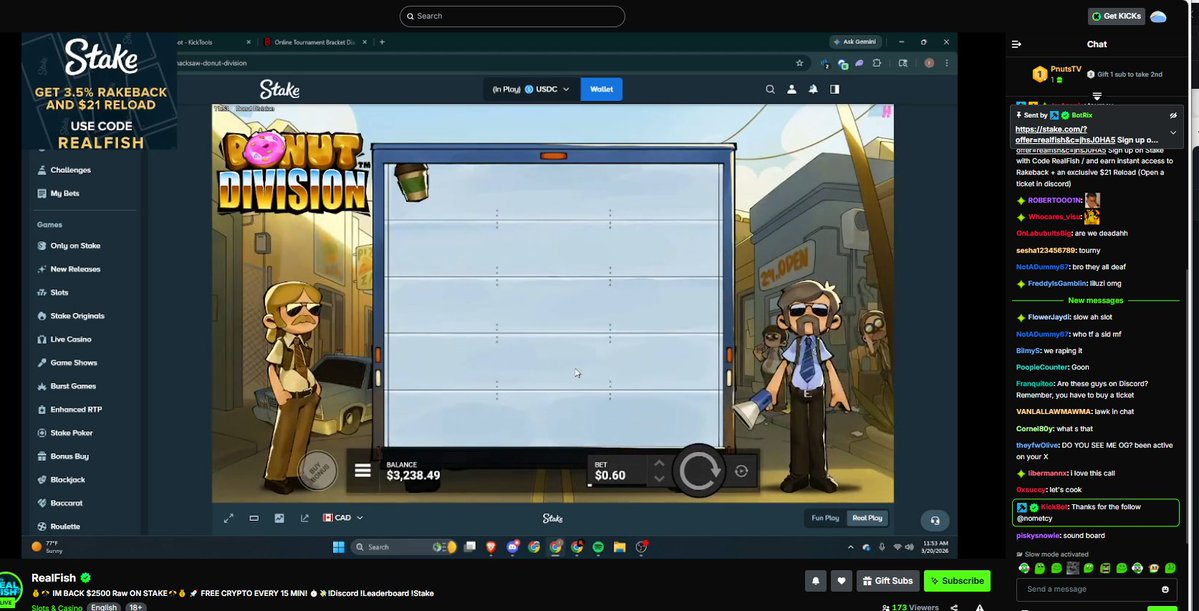
Task: Click the Kick search box
Action: tap(512, 16)
